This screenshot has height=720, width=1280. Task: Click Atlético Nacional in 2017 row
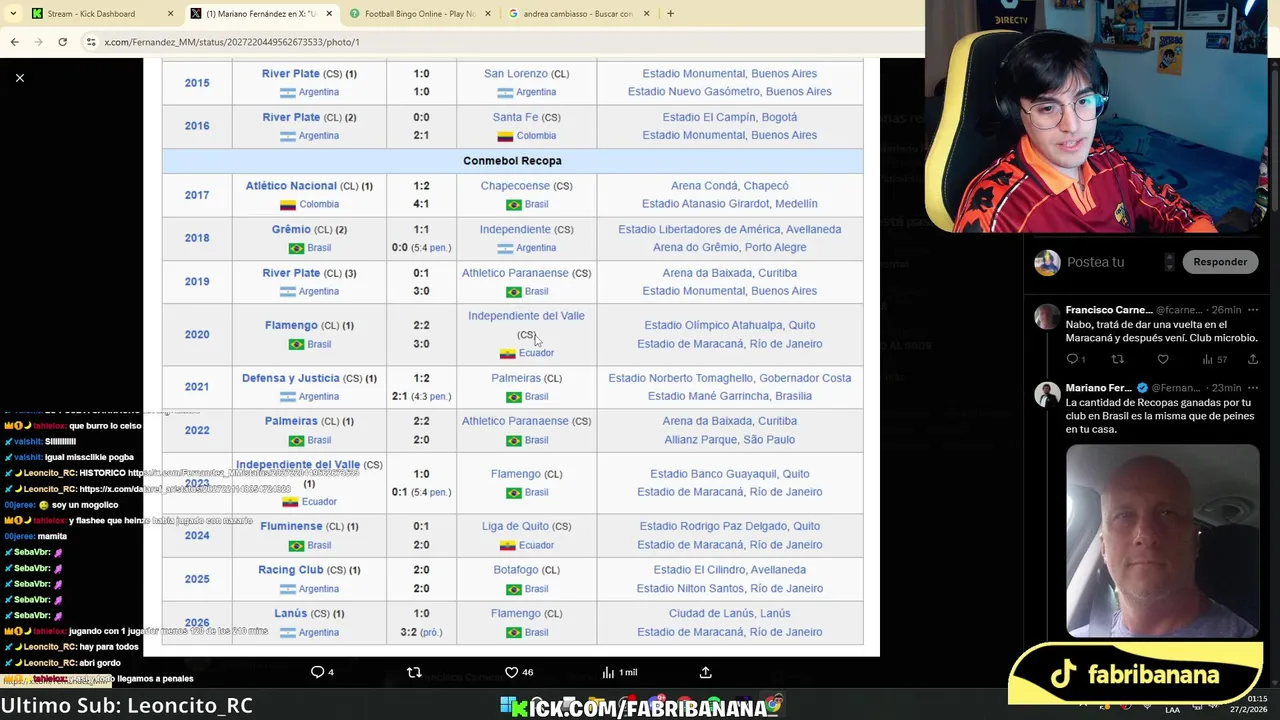coord(291,186)
